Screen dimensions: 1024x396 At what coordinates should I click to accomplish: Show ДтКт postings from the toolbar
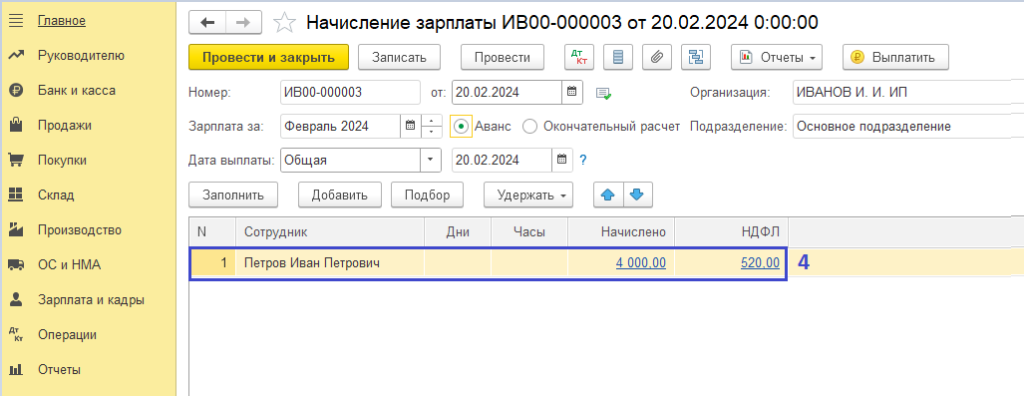(578, 58)
